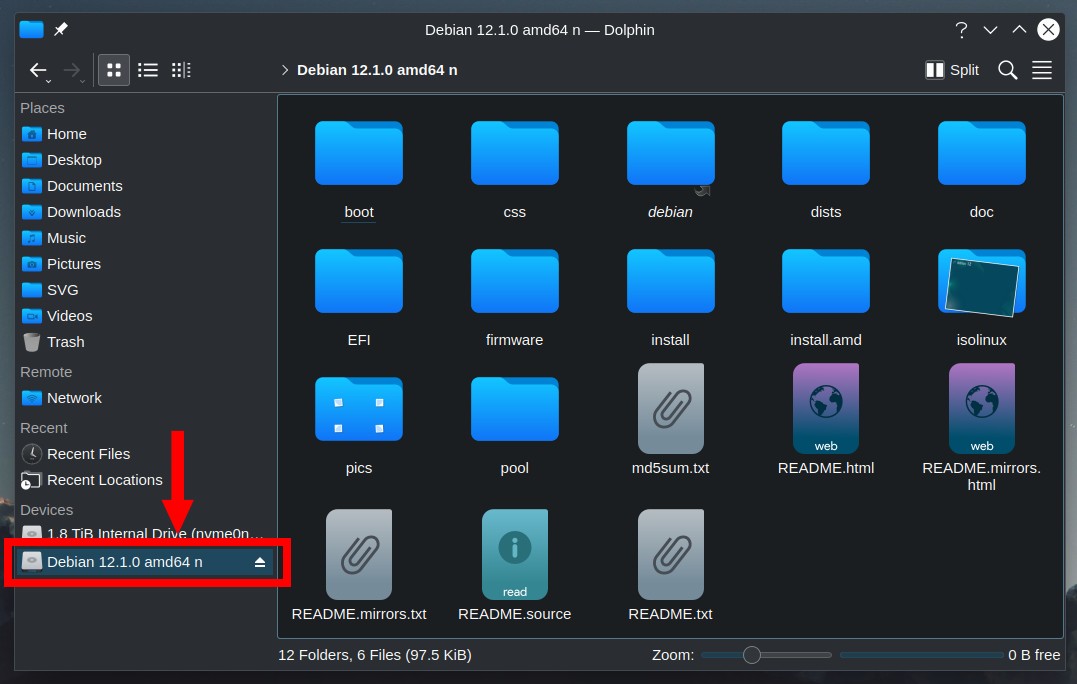Open the search magnifier tool
Screen dimensions: 1077x684
[x=1007, y=70]
